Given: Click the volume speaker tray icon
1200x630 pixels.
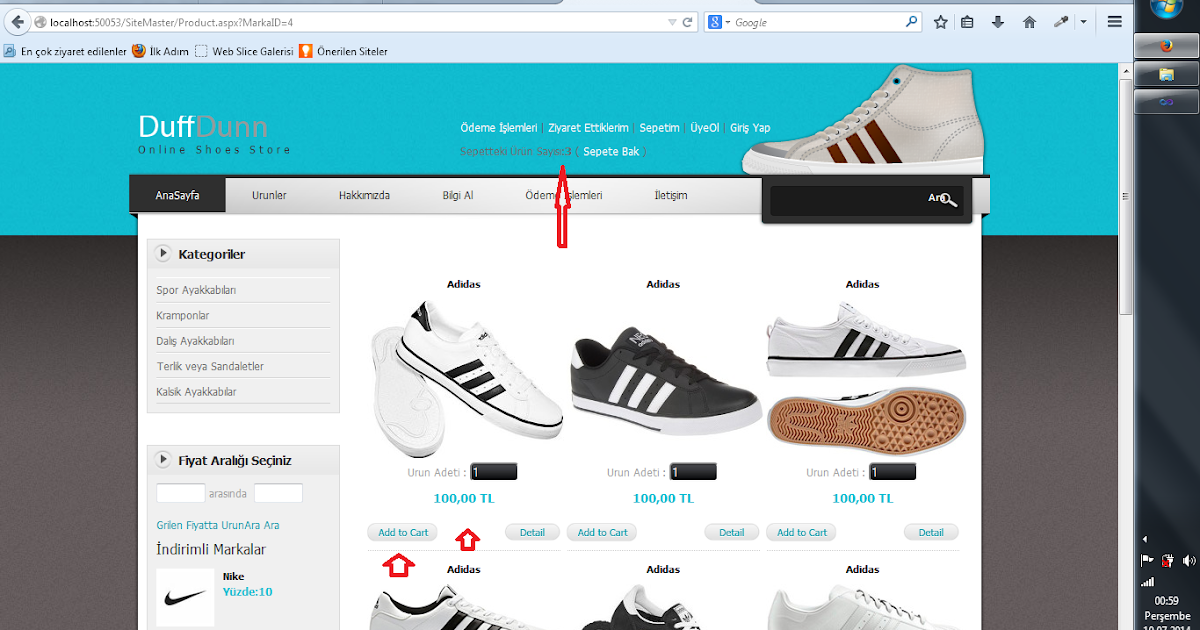Looking at the screenshot, I should (1187, 561).
